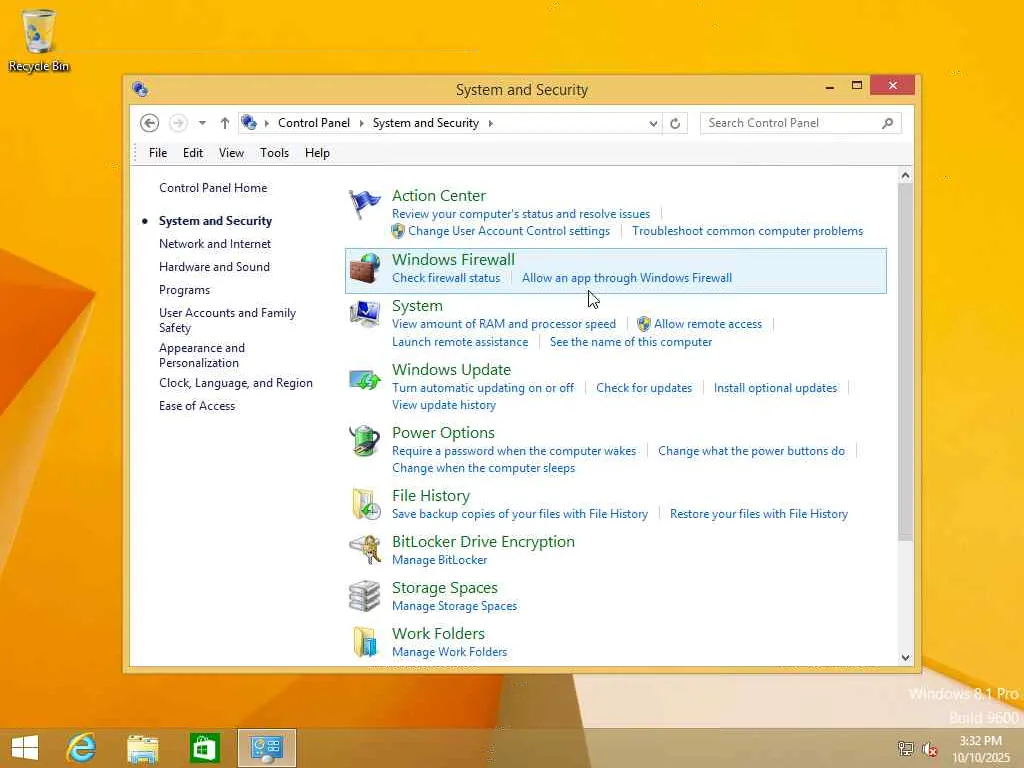The image size is (1024, 768).
Task: Select Hardware and Sound category
Action: point(214,266)
